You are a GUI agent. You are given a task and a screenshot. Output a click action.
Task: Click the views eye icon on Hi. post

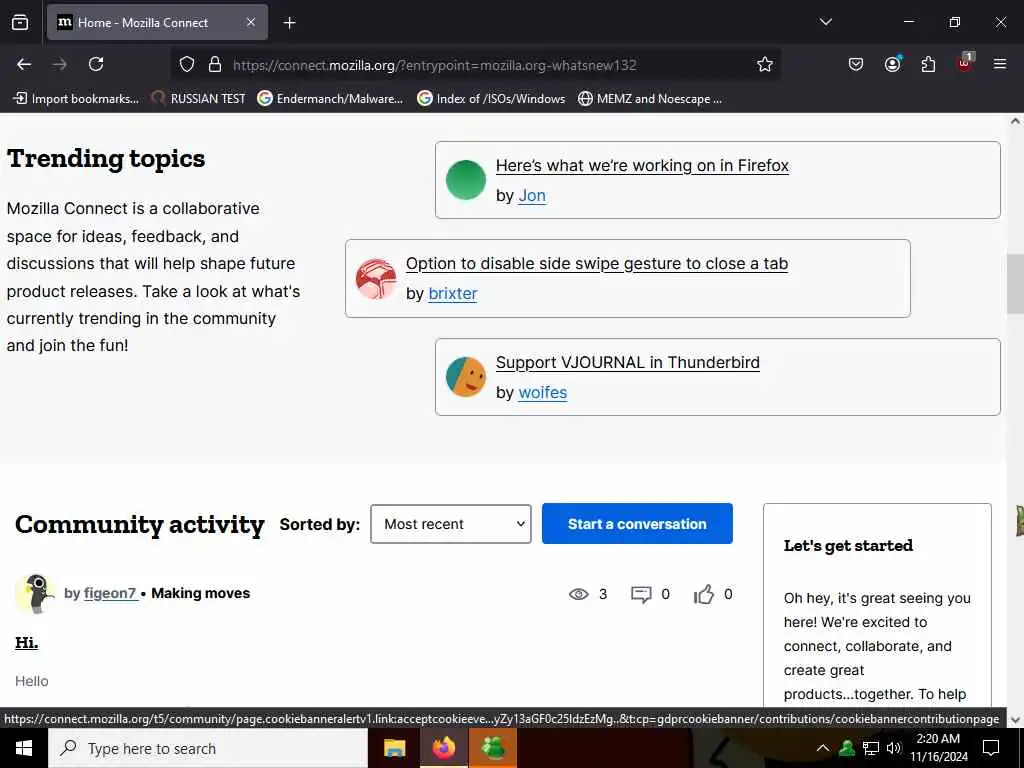tap(579, 594)
